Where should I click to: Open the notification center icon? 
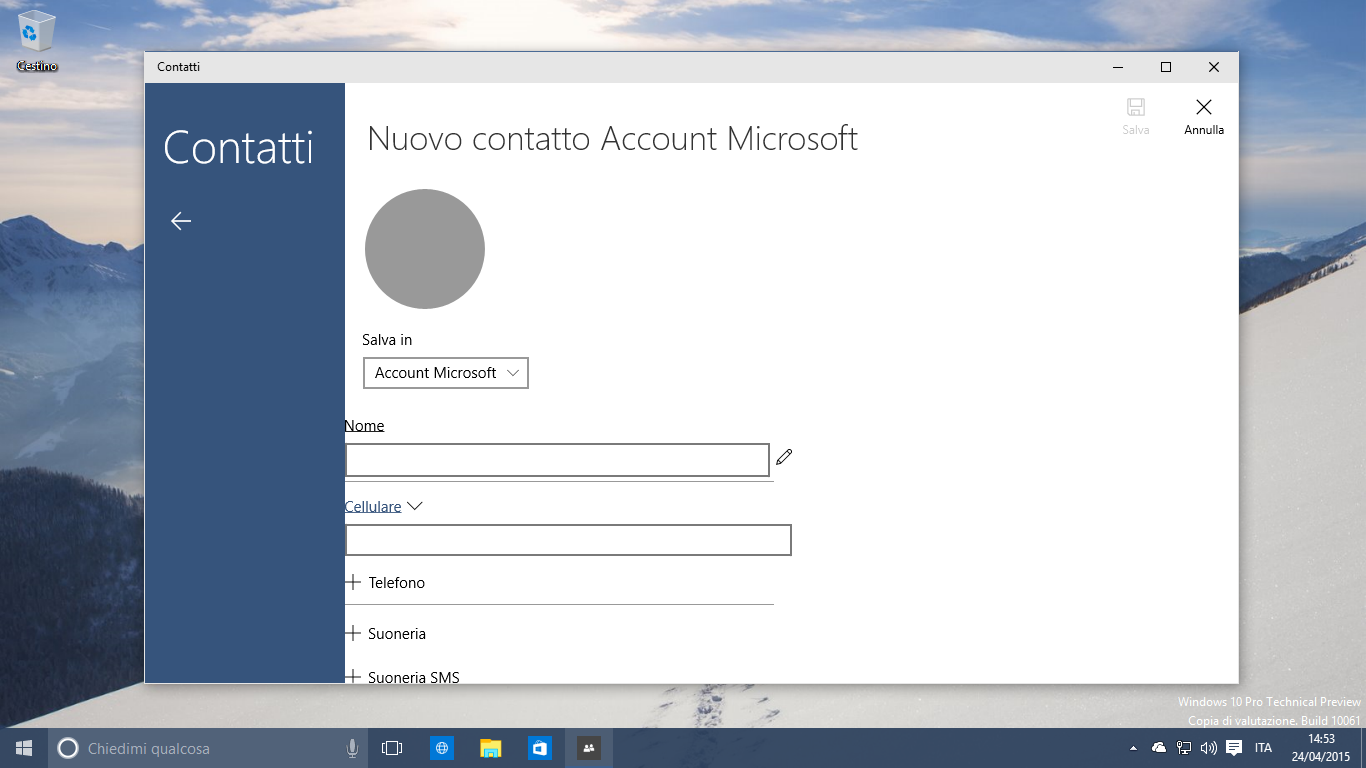click(x=1234, y=748)
